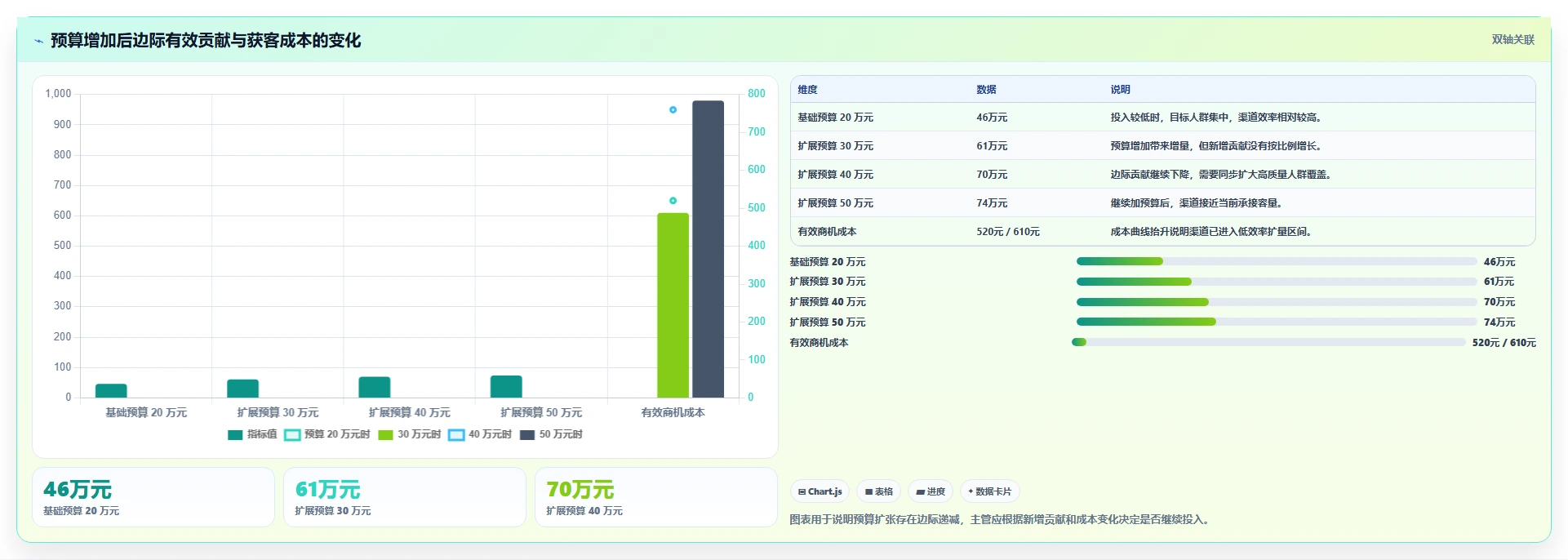This screenshot has width=1568, height=560.
Task: Click the small icon before the panel title
Action: click(x=38, y=41)
